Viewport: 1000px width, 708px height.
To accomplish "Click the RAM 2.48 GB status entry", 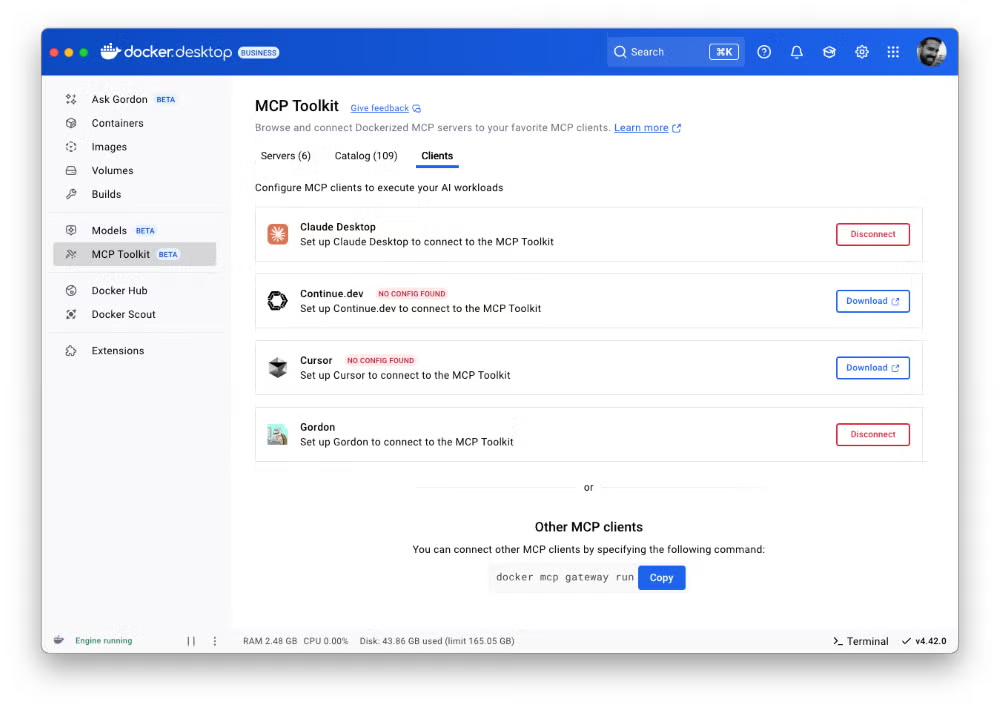I will pos(270,641).
